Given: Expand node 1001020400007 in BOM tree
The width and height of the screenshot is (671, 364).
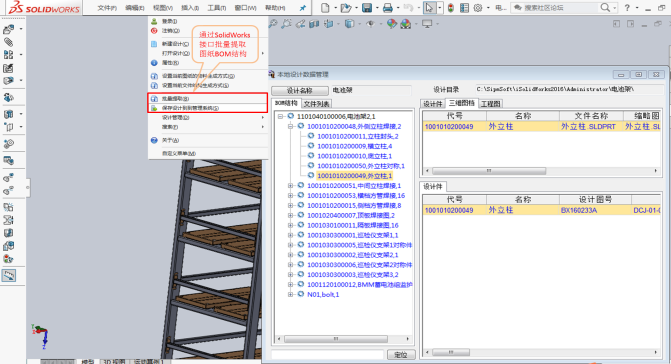Looking at the screenshot, I should pos(291,215).
